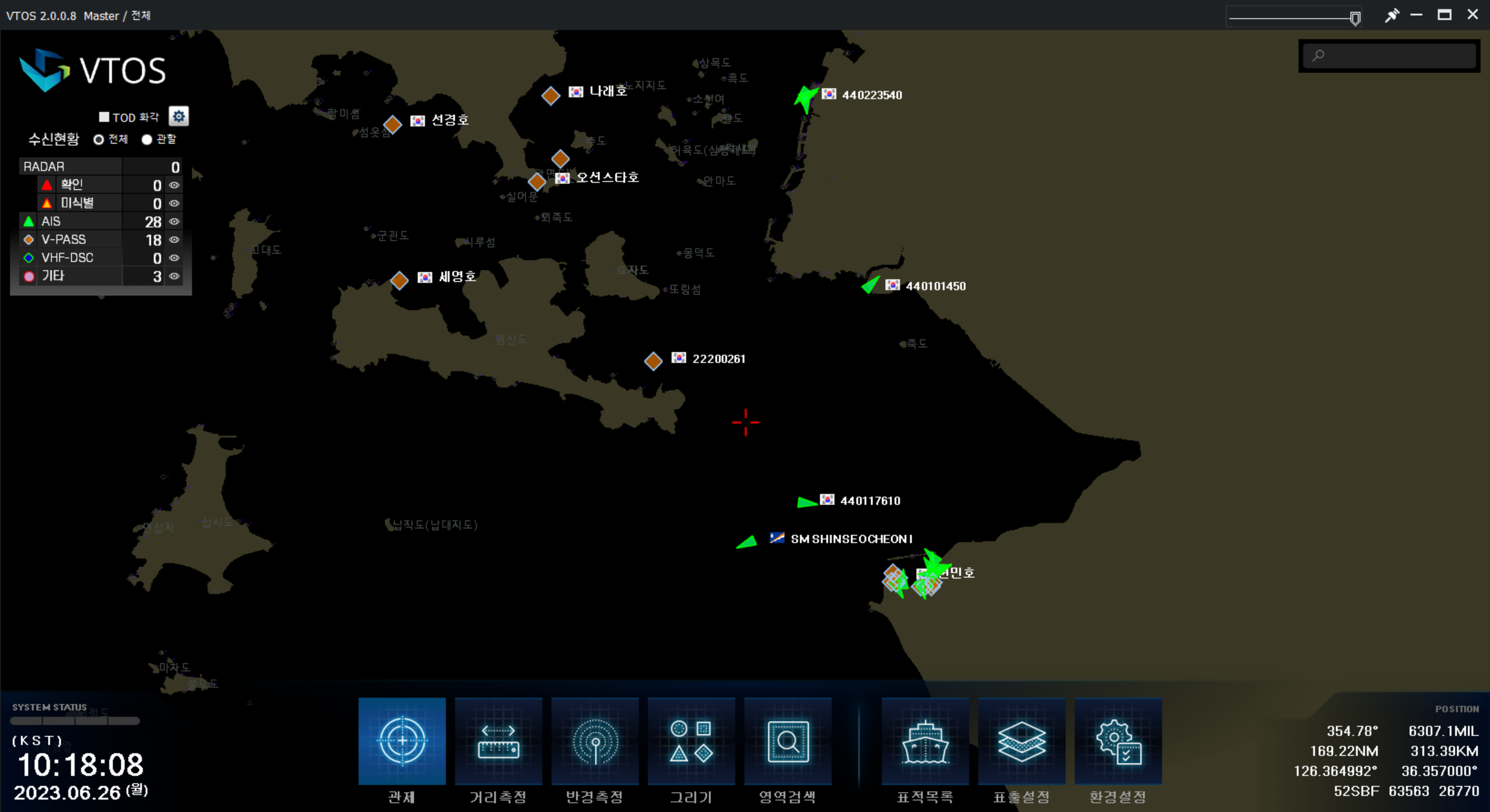1490x812 pixels.
Task: Open the 환경설정 preferences
Action: [x=1117, y=741]
